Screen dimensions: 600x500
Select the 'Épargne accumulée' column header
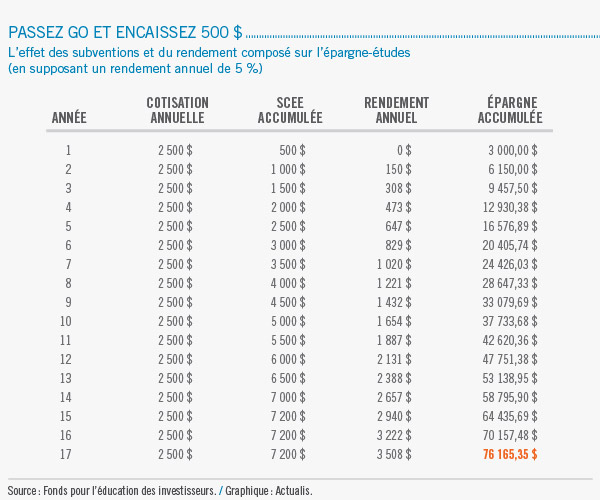(x=510, y=110)
